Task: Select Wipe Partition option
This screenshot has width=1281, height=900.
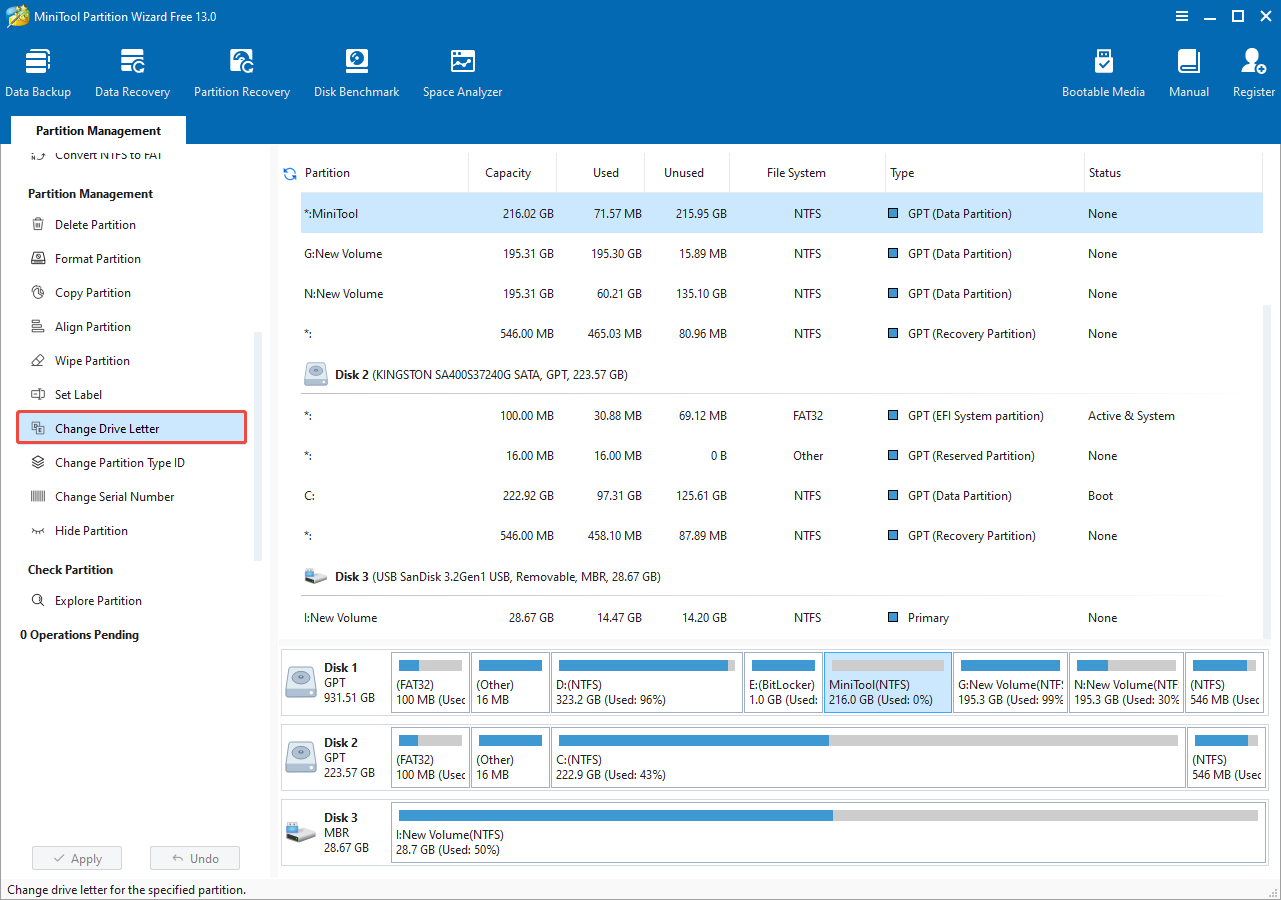Action: 92,361
